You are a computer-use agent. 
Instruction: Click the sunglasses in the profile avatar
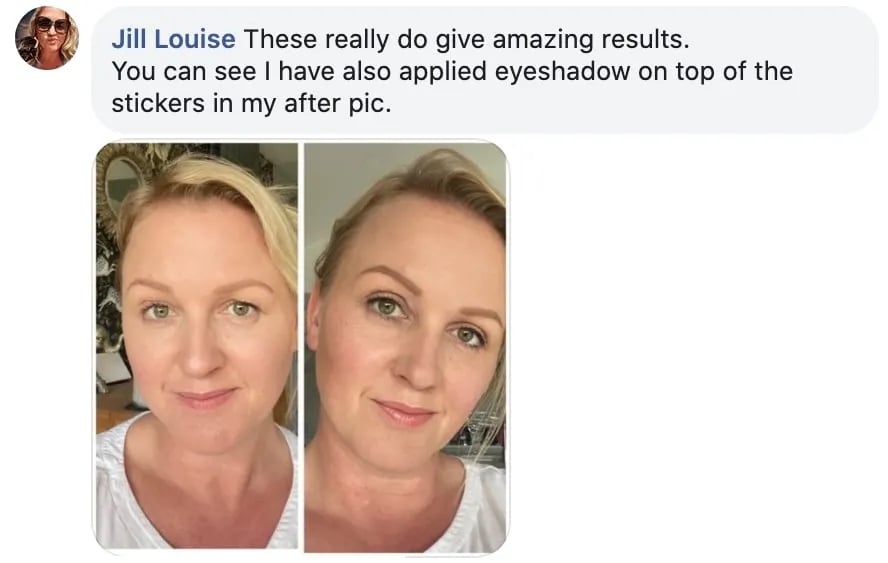click(51, 25)
